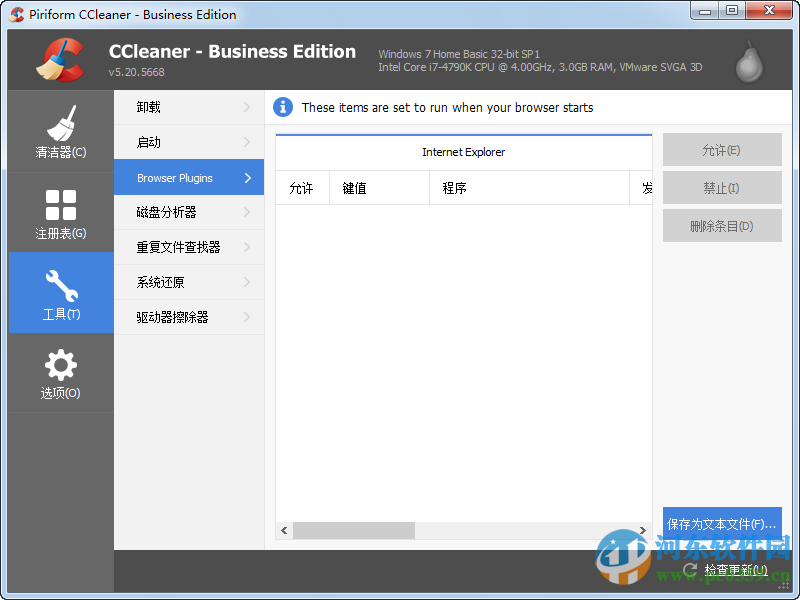The image size is (800, 600).
Task: Open the 磁盘分析器 menu item
Action: [189, 212]
